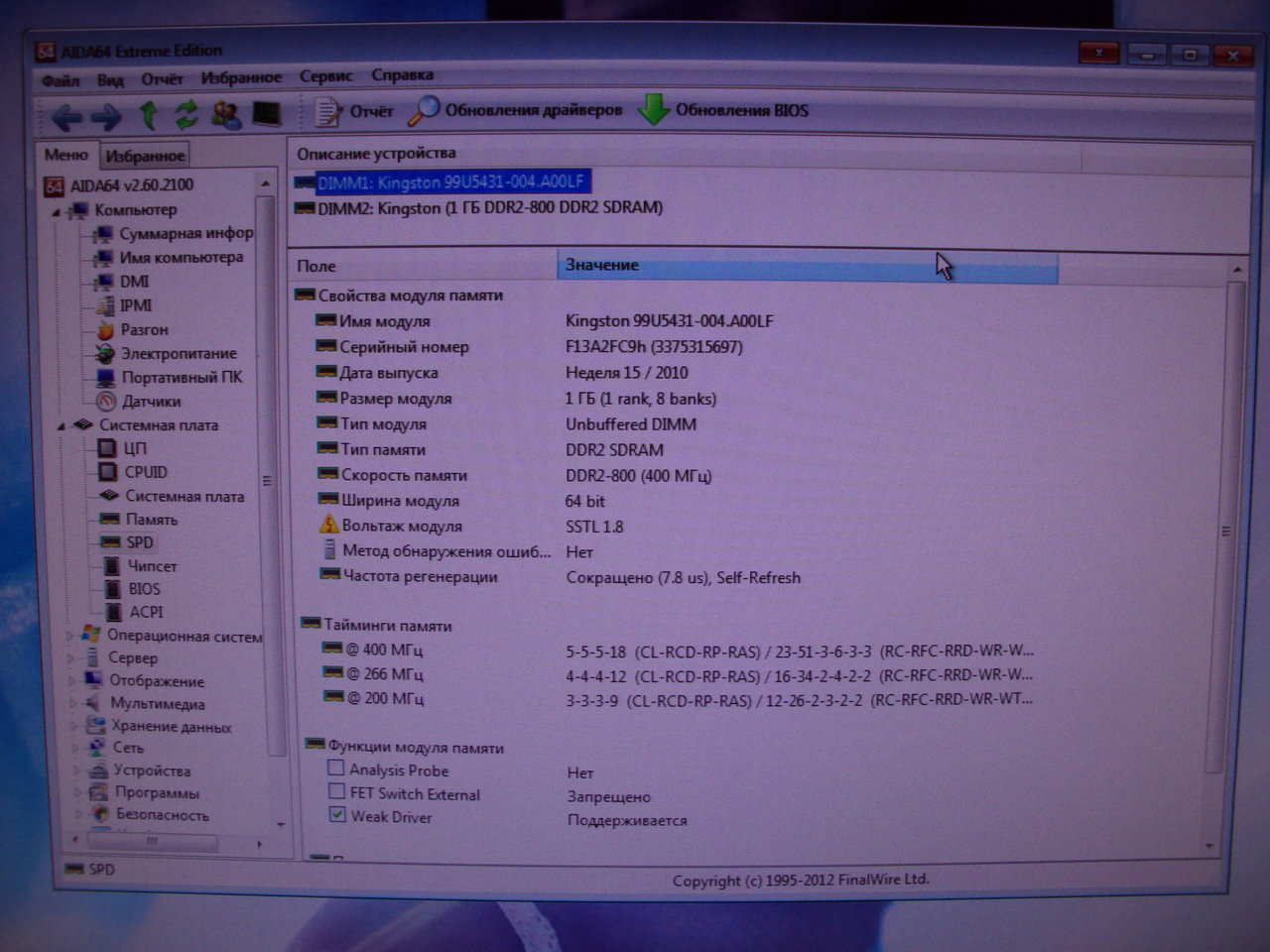Expand the Операционная система node
This screenshot has width=1270, height=952.
point(70,636)
